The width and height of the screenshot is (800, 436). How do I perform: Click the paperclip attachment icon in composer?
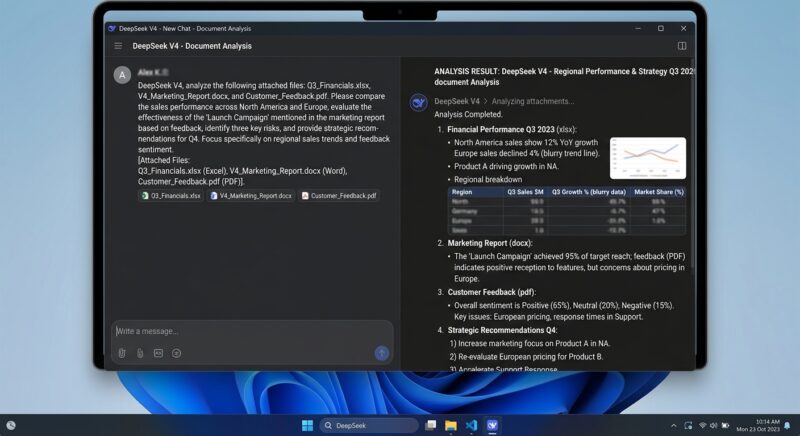coord(140,353)
